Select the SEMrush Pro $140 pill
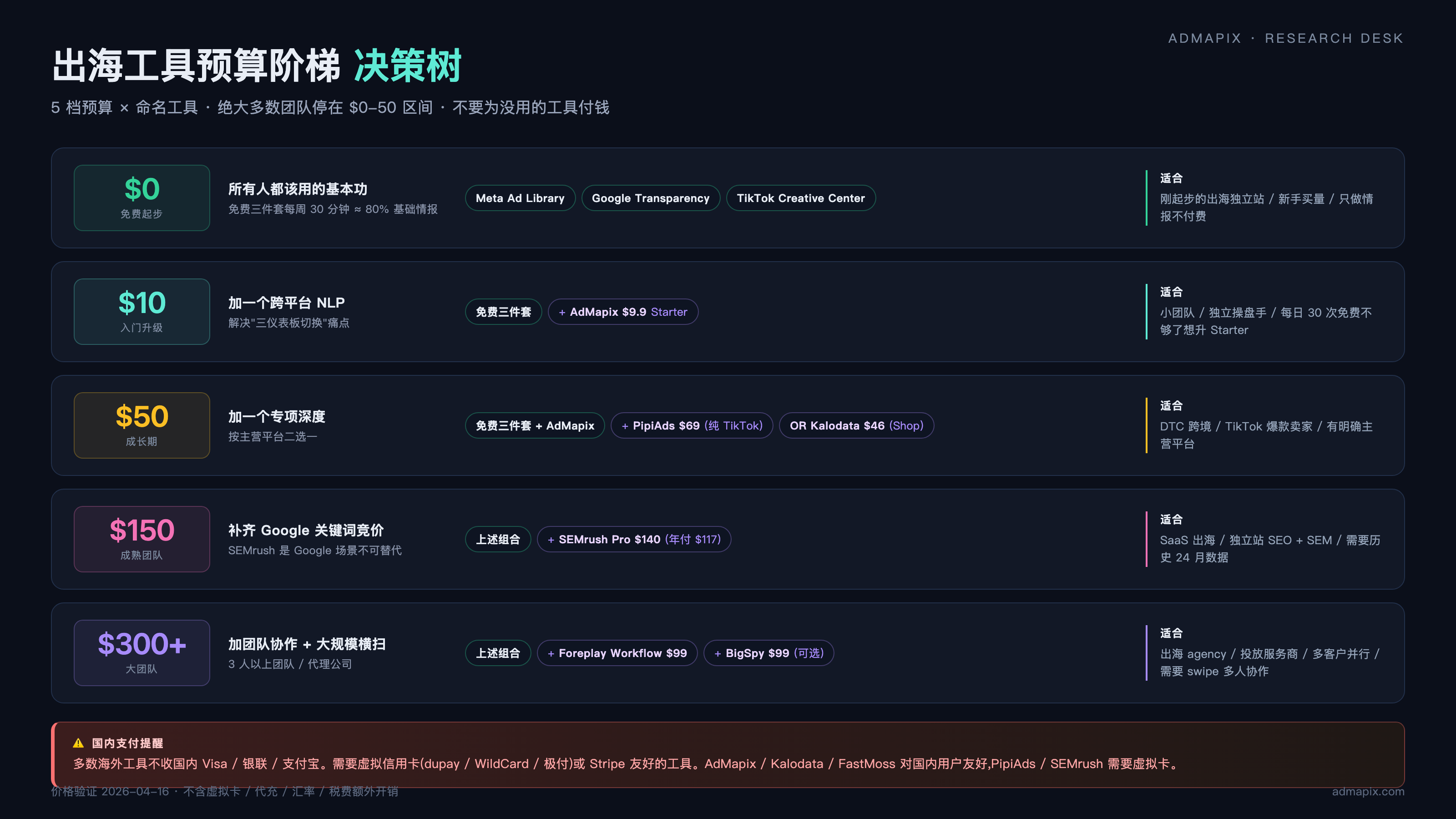Viewport: 1456px width, 819px height. (x=634, y=539)
